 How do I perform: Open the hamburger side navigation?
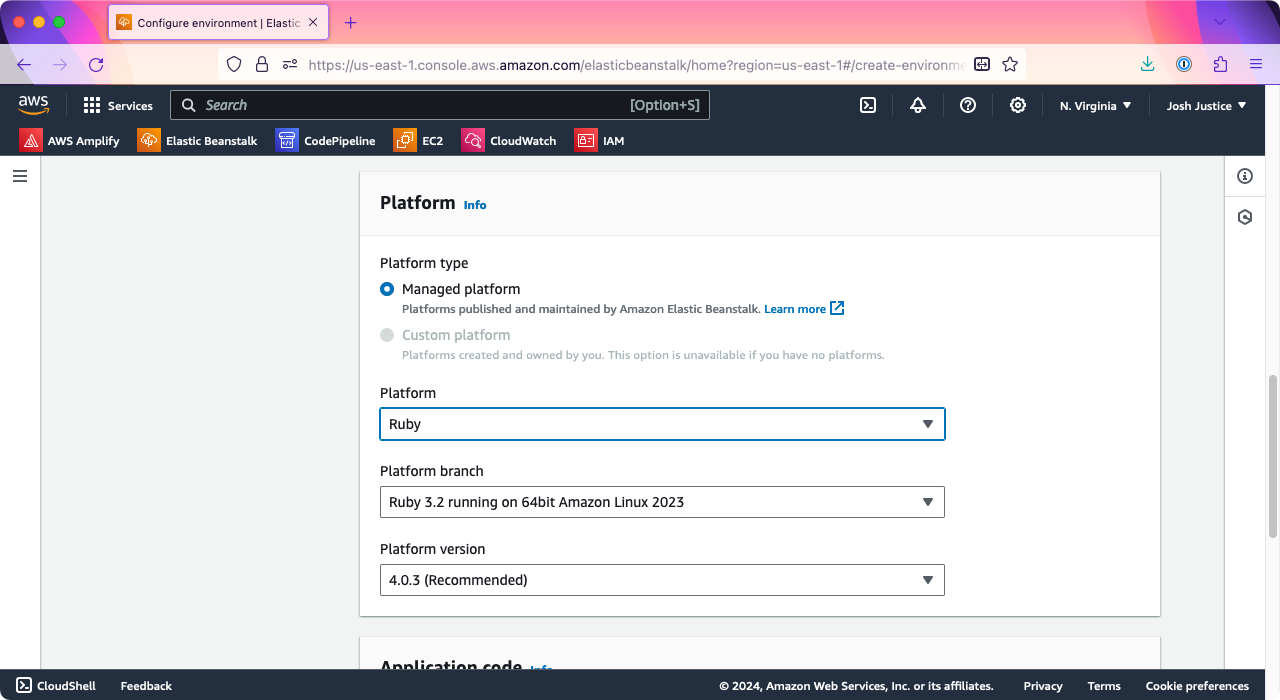point(20,176)
